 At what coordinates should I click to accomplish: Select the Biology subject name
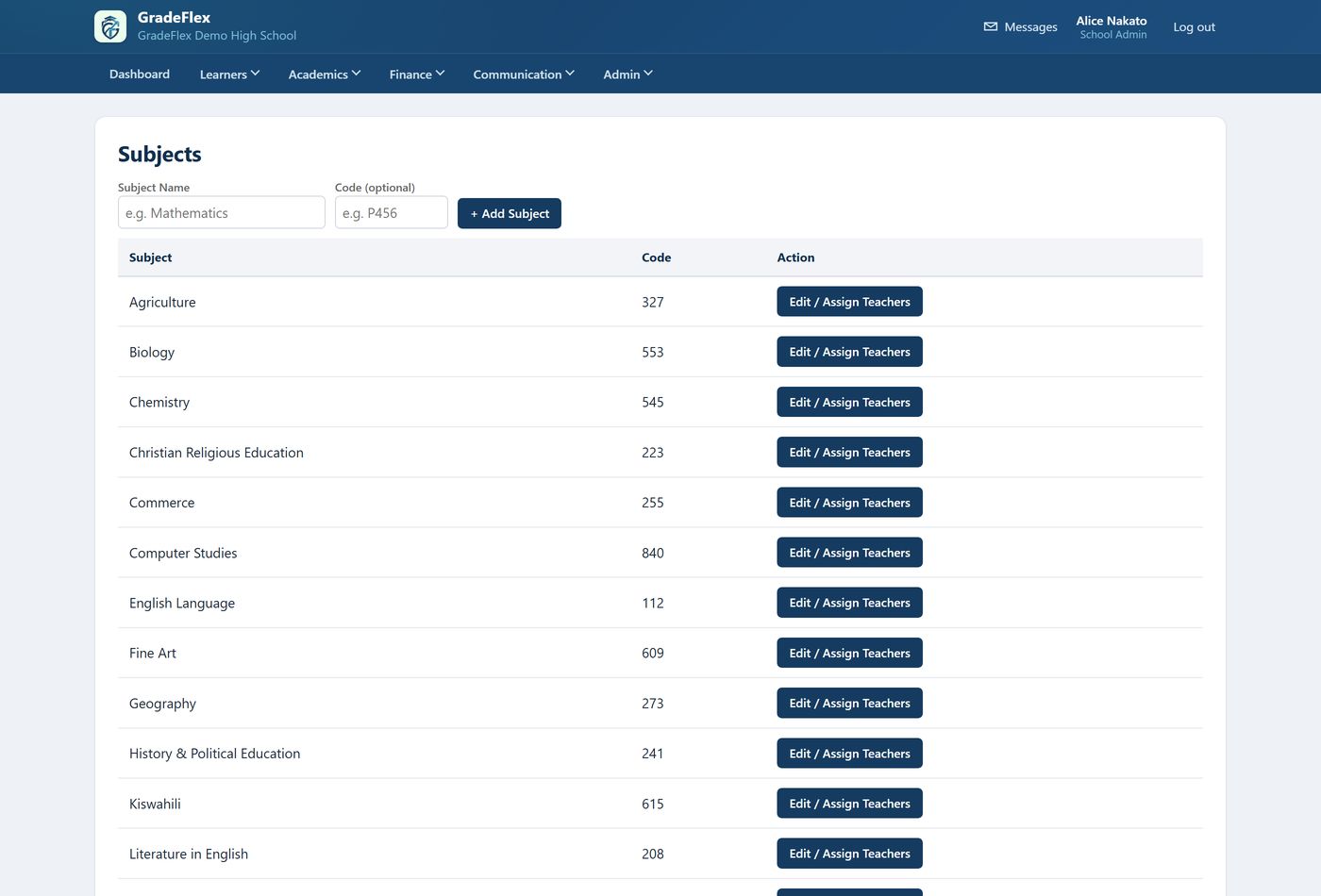pyautogui.click(x=152, y=352)
